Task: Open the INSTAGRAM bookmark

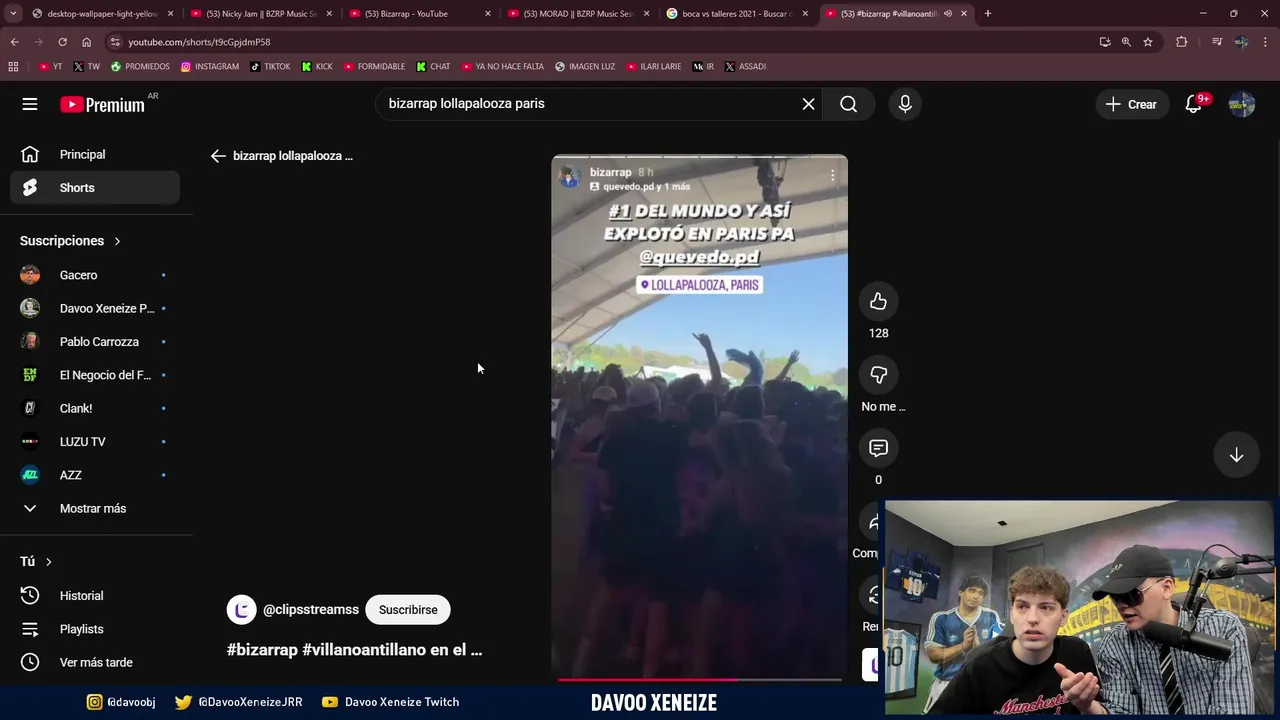Action: click(210, 67)
